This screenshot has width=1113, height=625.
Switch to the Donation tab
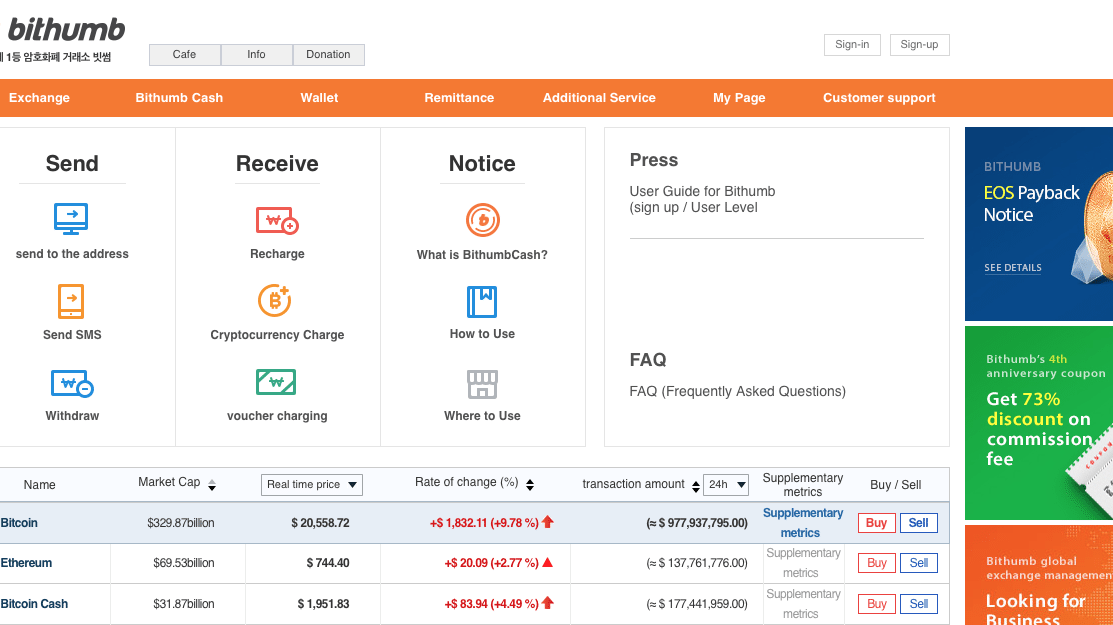click(328, 55)
